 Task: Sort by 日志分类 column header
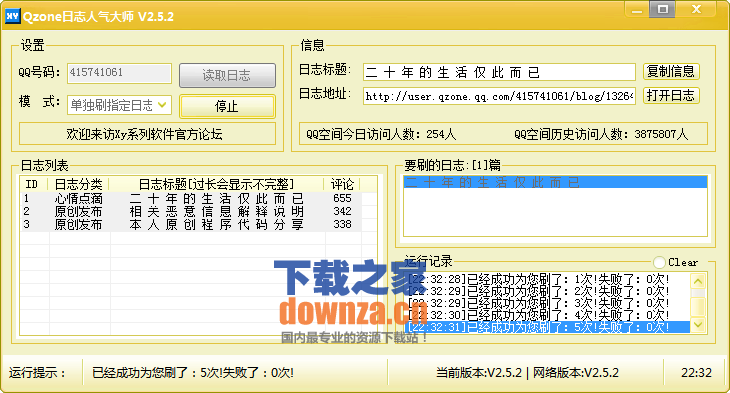(79, 184)
